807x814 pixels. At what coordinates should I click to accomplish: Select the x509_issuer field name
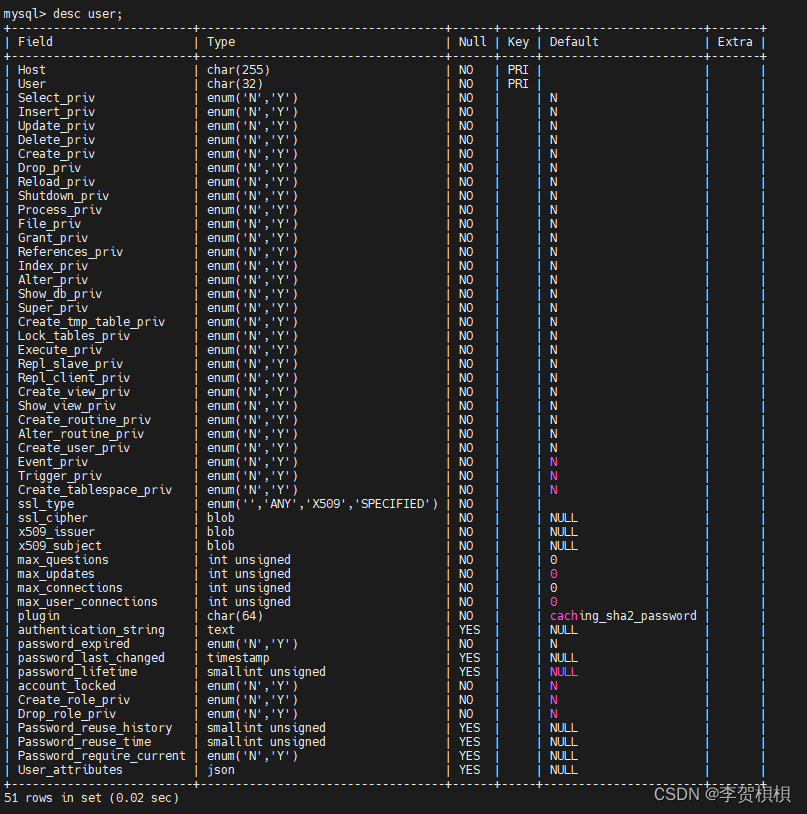coord(57,533)
